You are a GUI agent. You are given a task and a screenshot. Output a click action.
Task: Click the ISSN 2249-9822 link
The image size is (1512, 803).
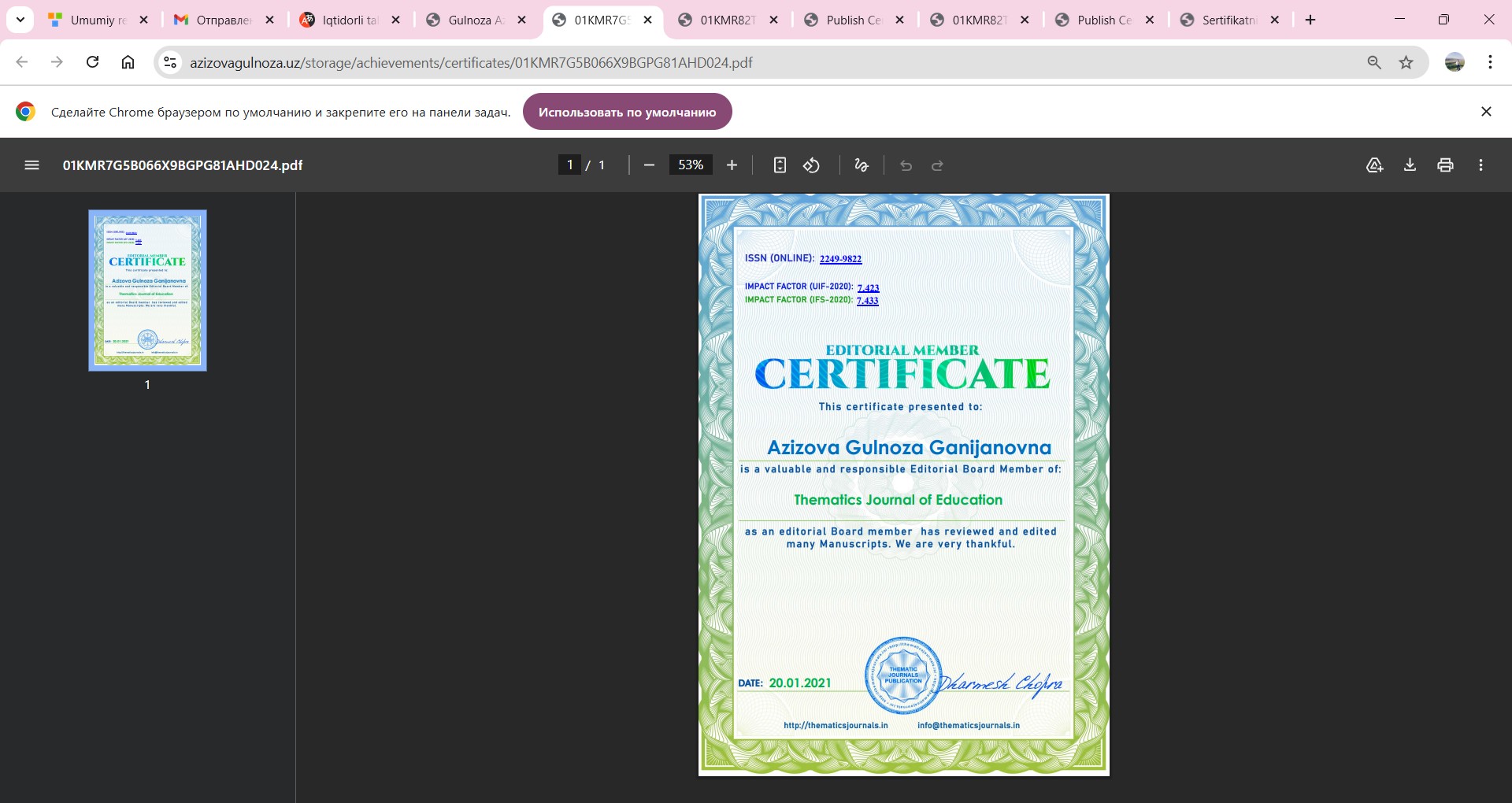pos(840,259)
